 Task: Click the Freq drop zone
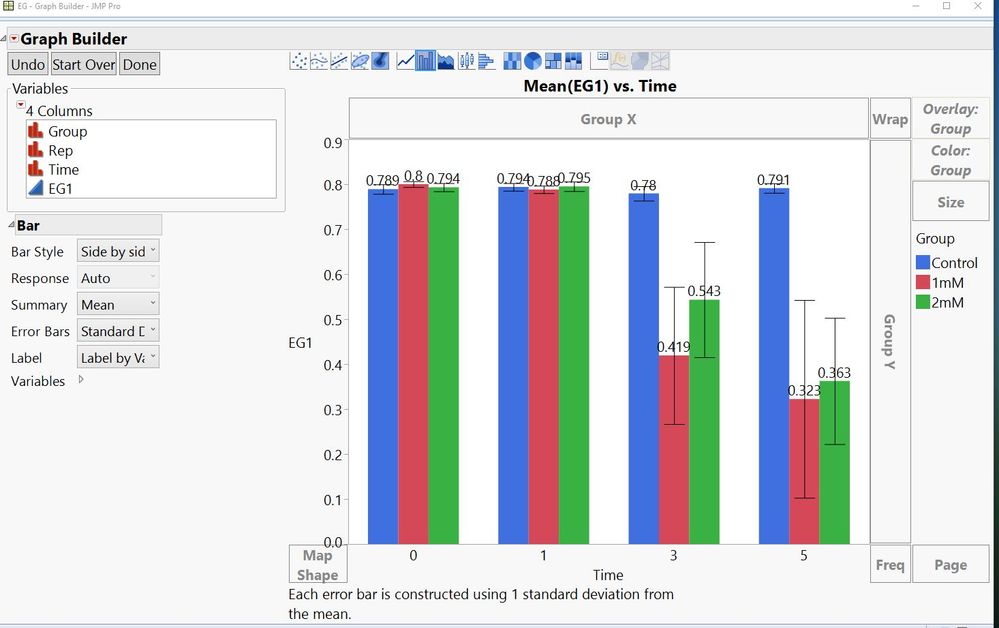890,564
